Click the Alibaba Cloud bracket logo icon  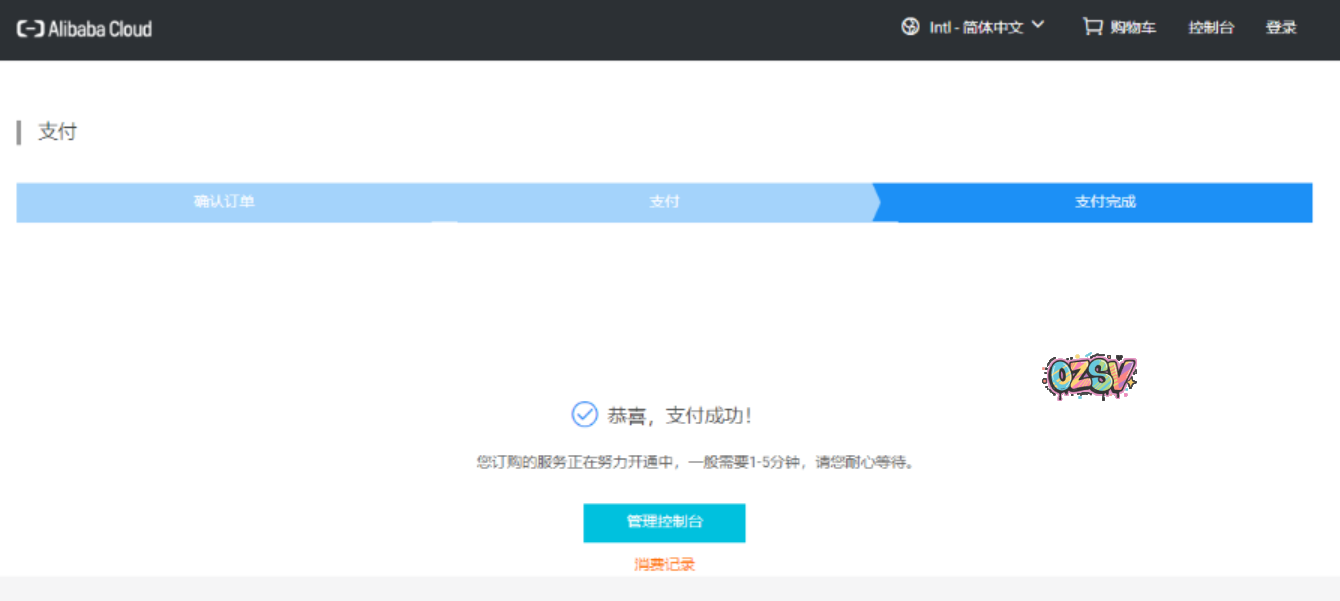click(30, 29)
